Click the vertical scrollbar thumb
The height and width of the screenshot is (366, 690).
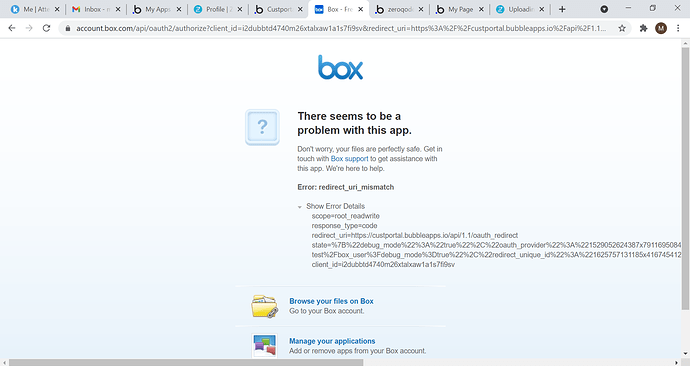pos(685,178)
